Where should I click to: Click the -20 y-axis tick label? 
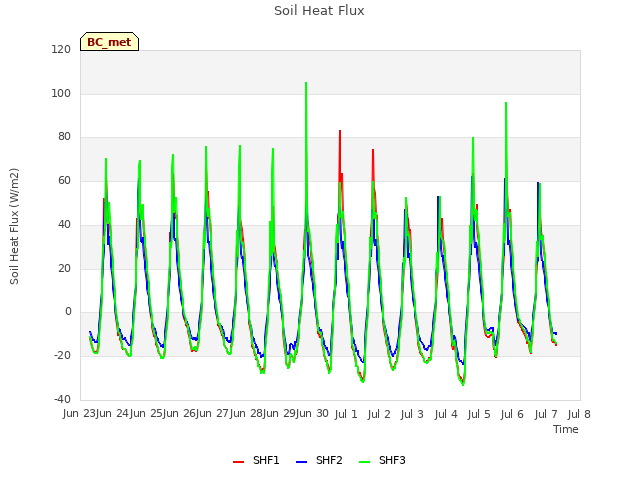(62, 356)
